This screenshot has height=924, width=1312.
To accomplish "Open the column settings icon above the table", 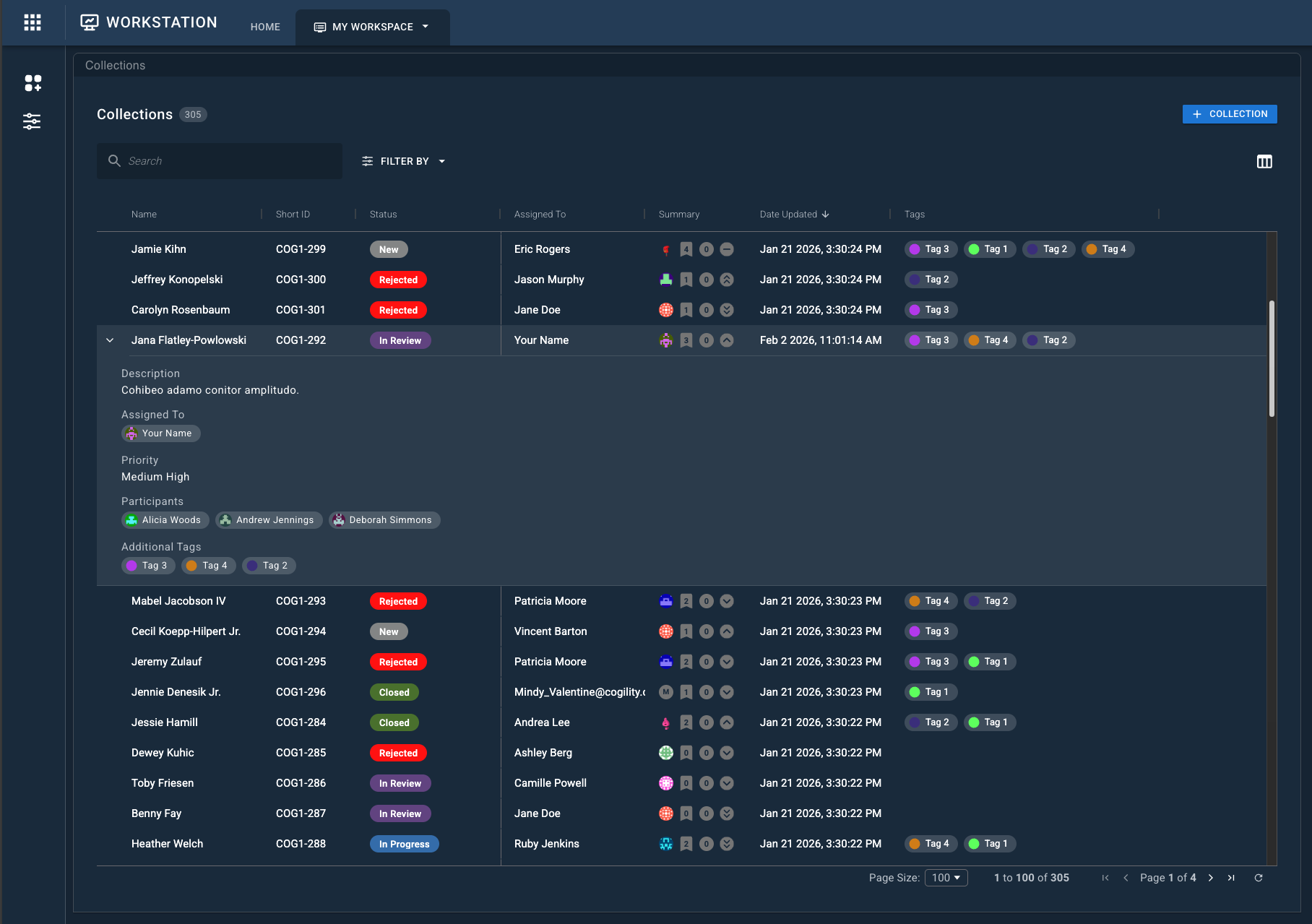I will pos(1264,161).
